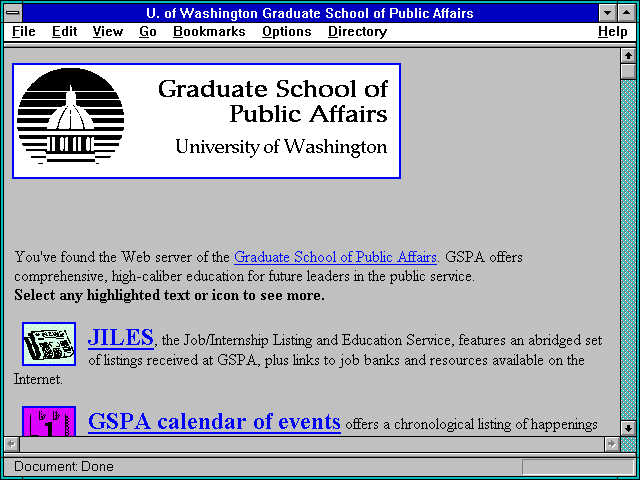Click the magenta calendar of events icon

[49, 421]
